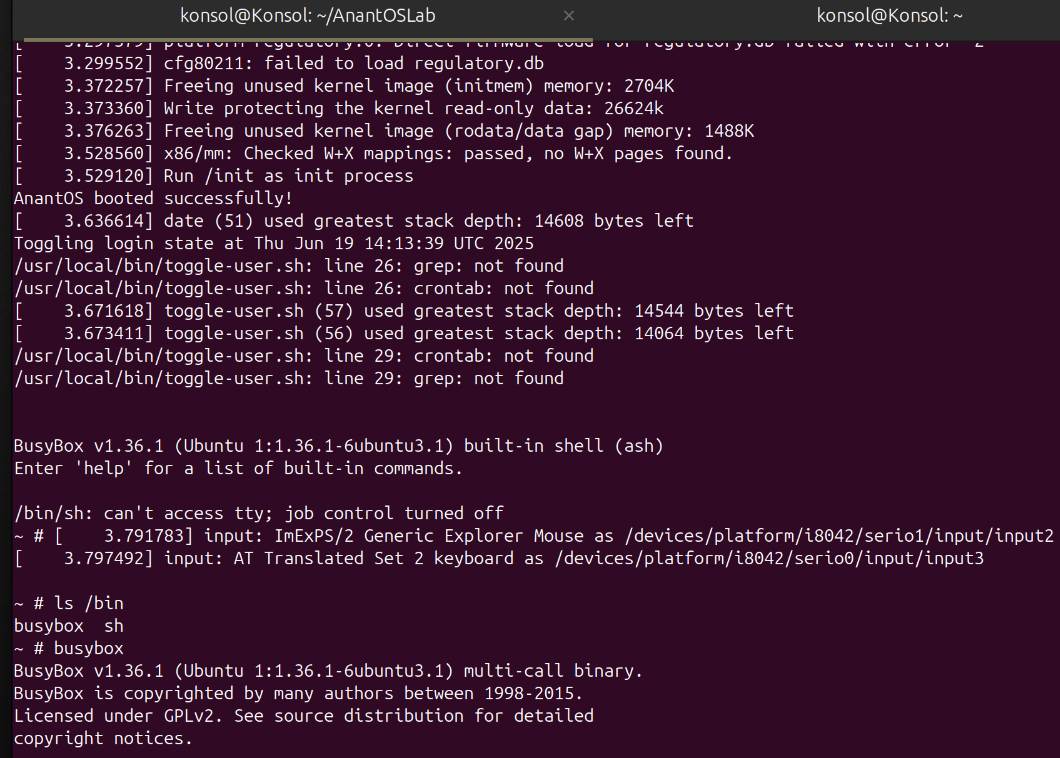Click the 'busybox' command prompt line

69,648
